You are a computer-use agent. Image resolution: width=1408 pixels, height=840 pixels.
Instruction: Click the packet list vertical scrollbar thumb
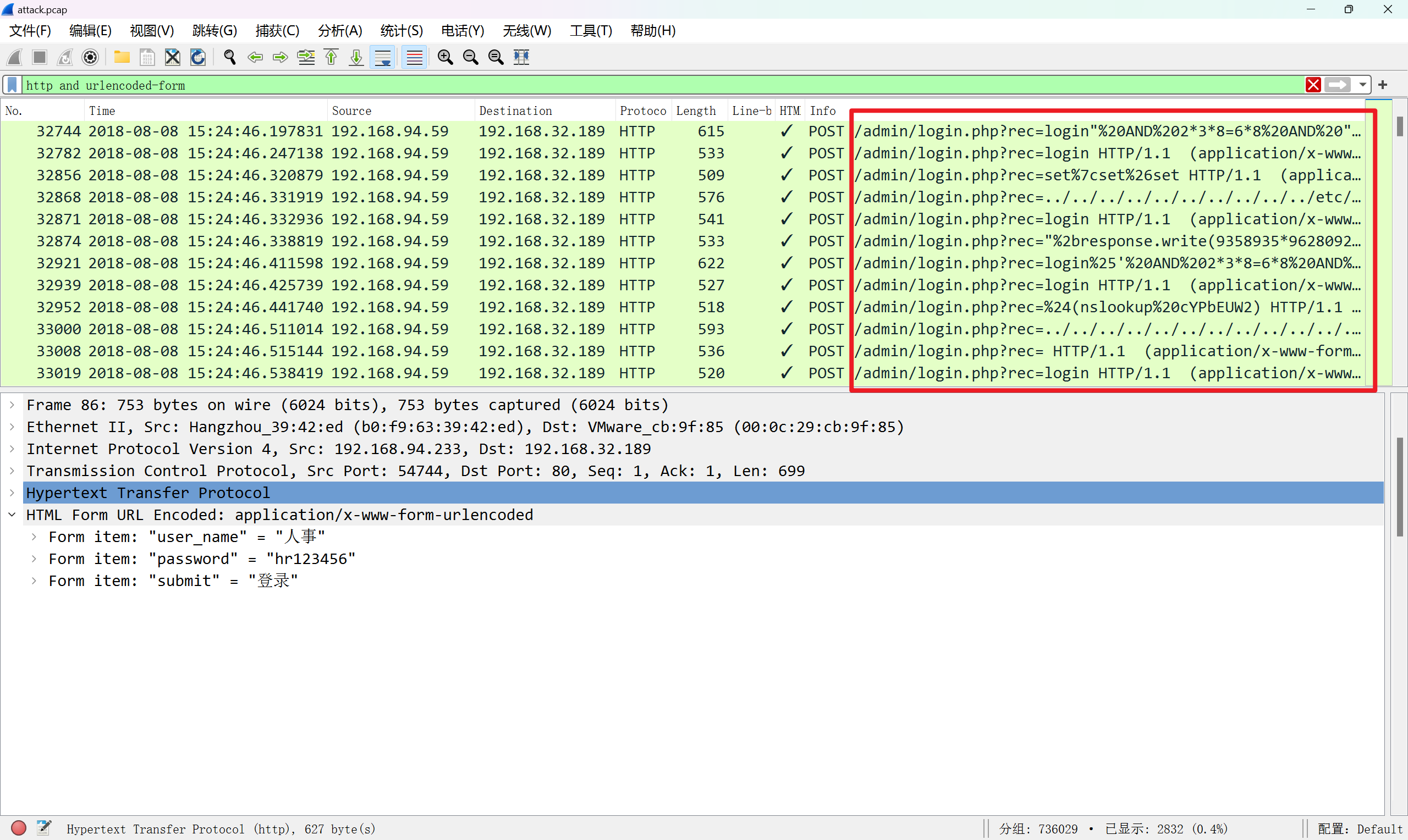click(1400, 126)
